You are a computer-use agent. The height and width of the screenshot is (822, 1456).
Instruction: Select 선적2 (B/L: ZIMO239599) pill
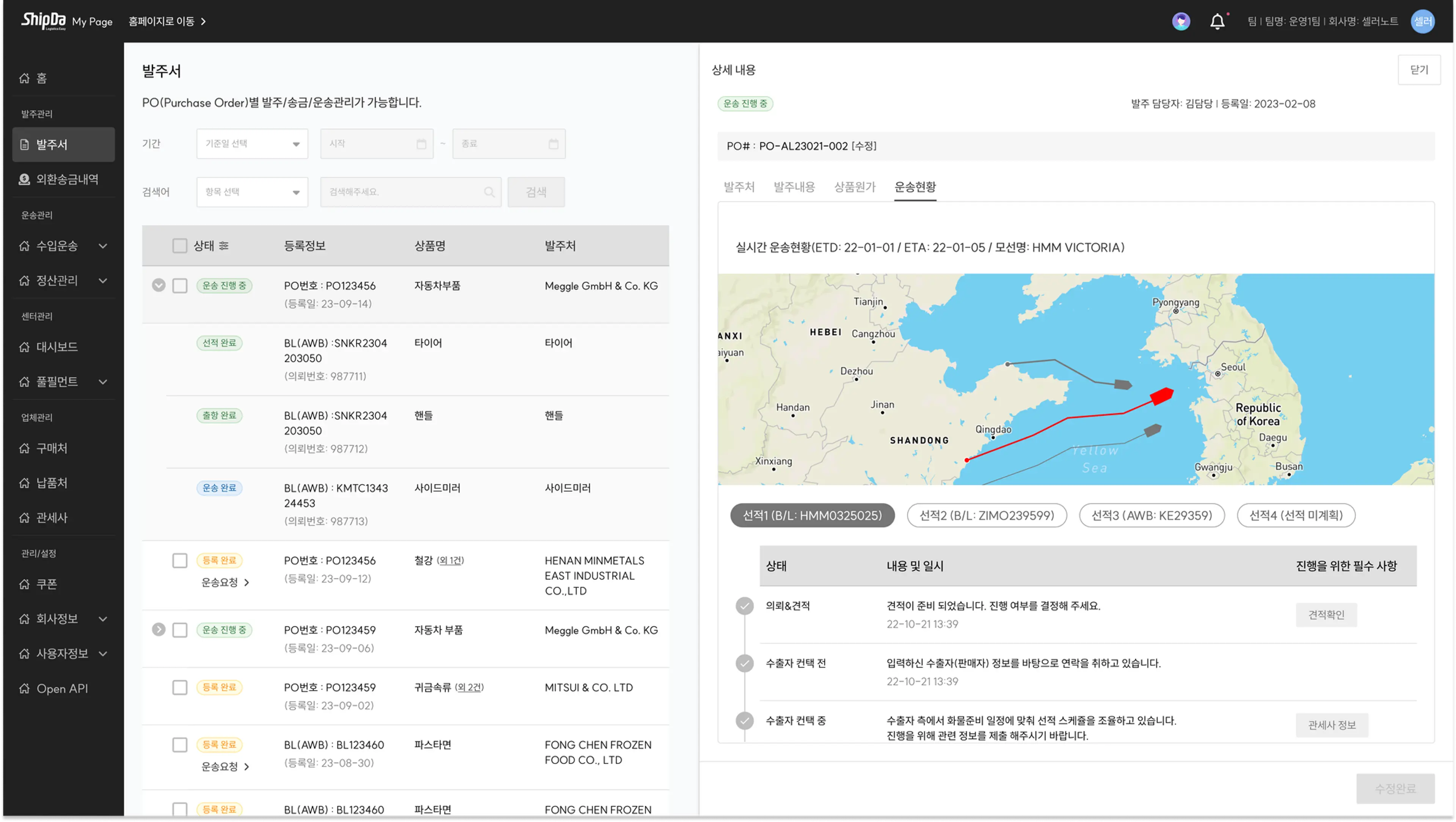987,516
